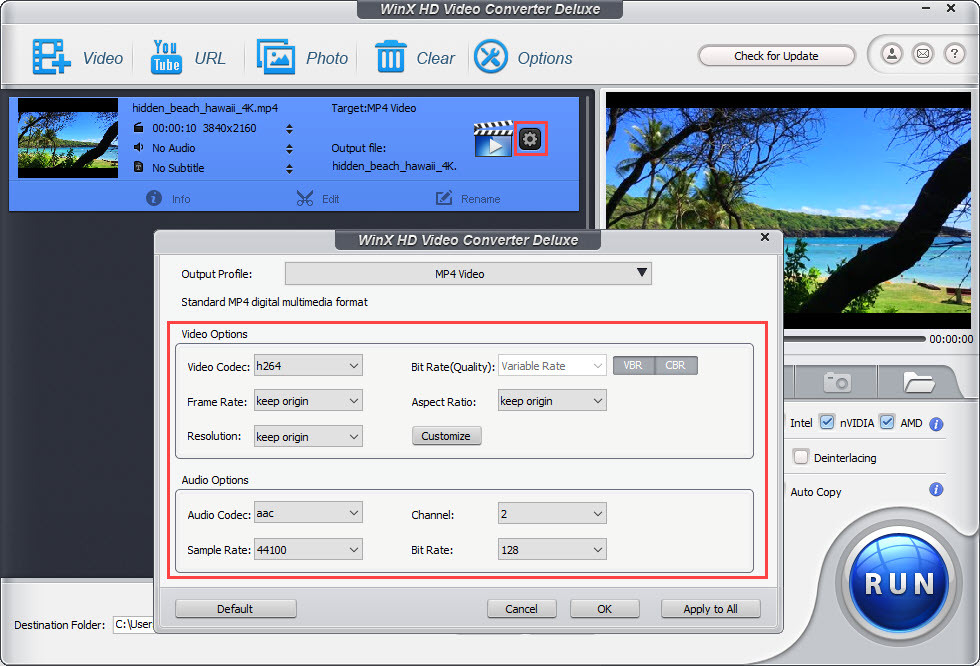This screenshot has height=666, width=980.
Task: Click the speaker icon beside No Audio
Action: coord(139,147)
